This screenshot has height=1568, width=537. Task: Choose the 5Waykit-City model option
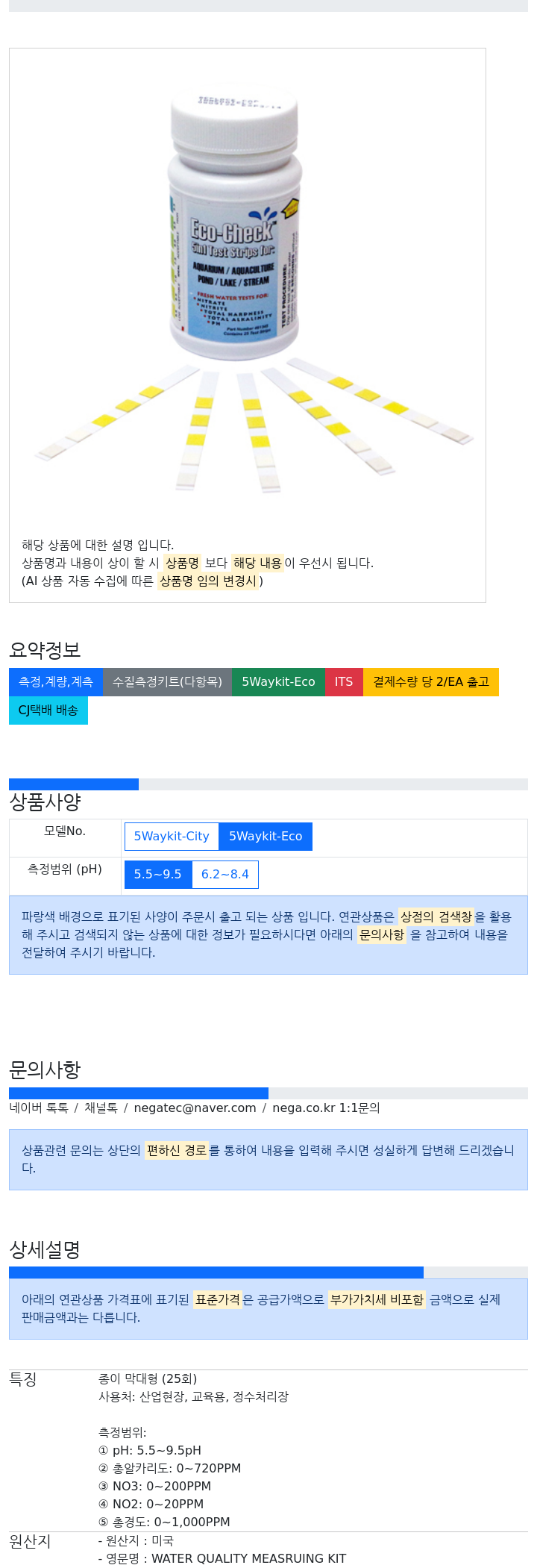click(x=172, y=837)
